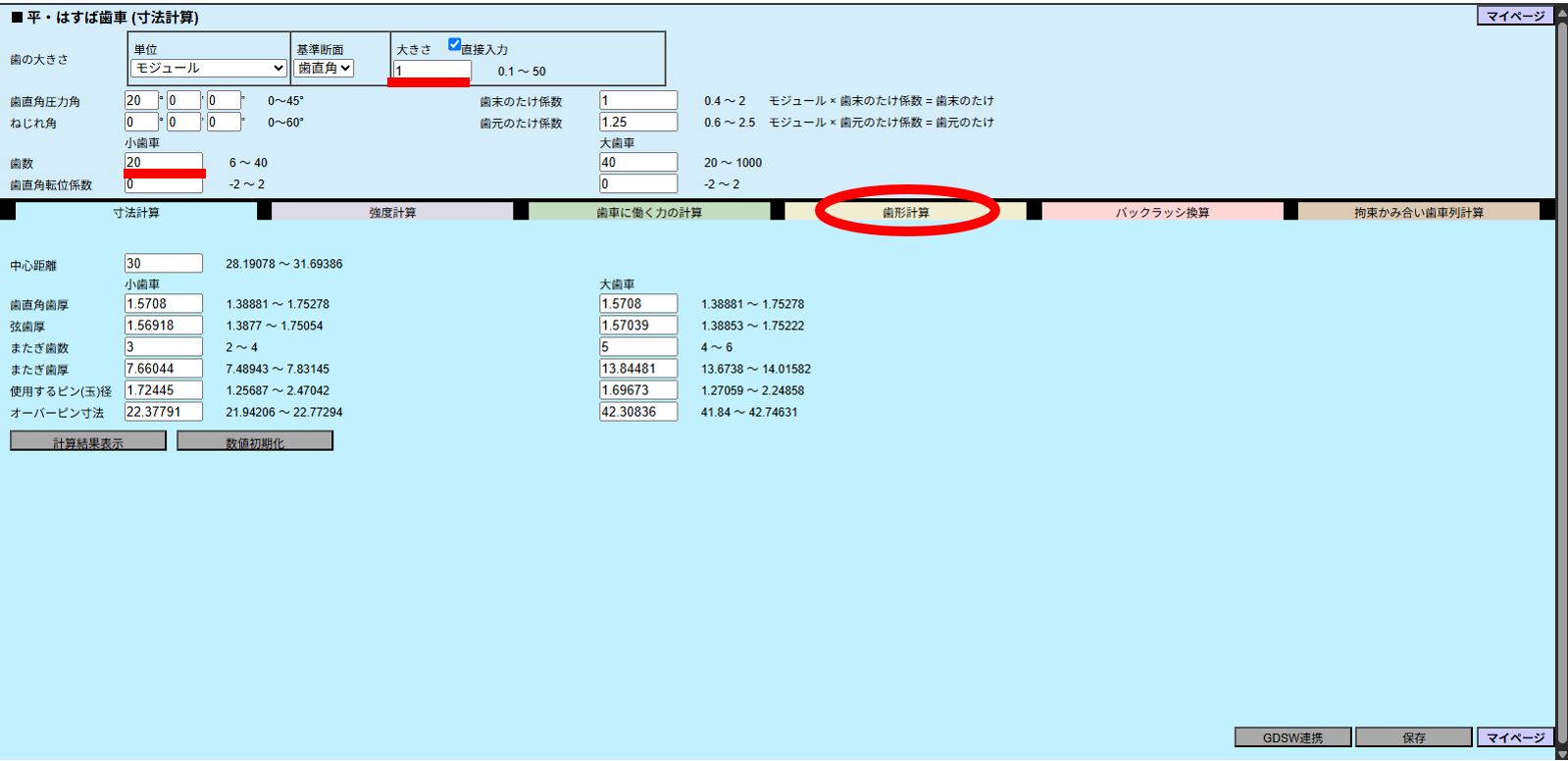Open the 強度計算 tab
Viewport: 1568px width, 761px height.
click(392, 212)
